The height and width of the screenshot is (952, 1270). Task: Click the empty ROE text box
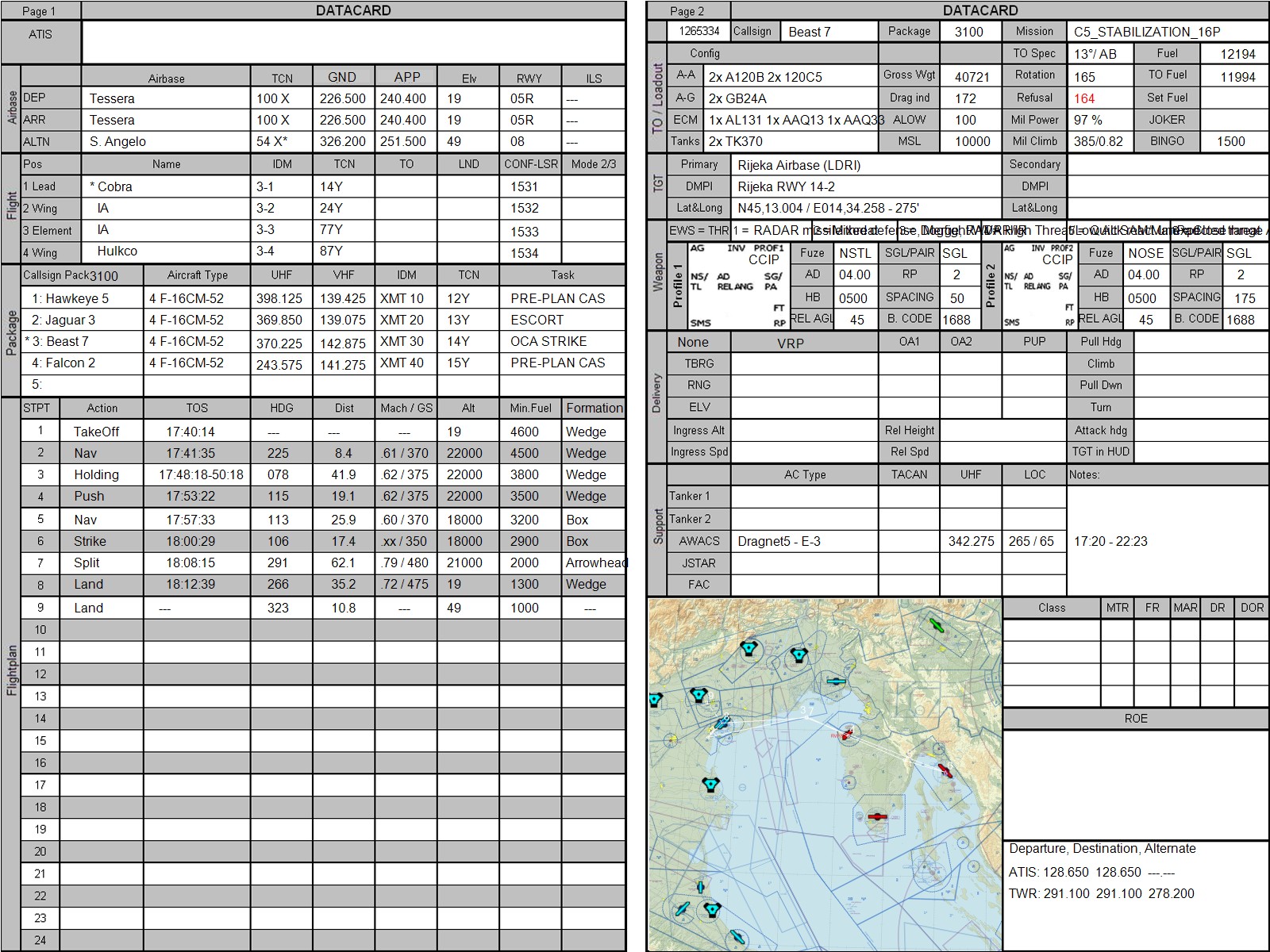(x=1135, y=784)
